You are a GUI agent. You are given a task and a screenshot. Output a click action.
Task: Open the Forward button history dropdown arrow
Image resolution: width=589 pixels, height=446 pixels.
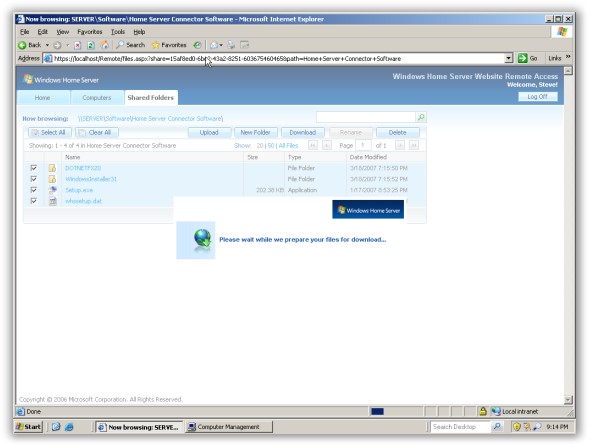68,45
